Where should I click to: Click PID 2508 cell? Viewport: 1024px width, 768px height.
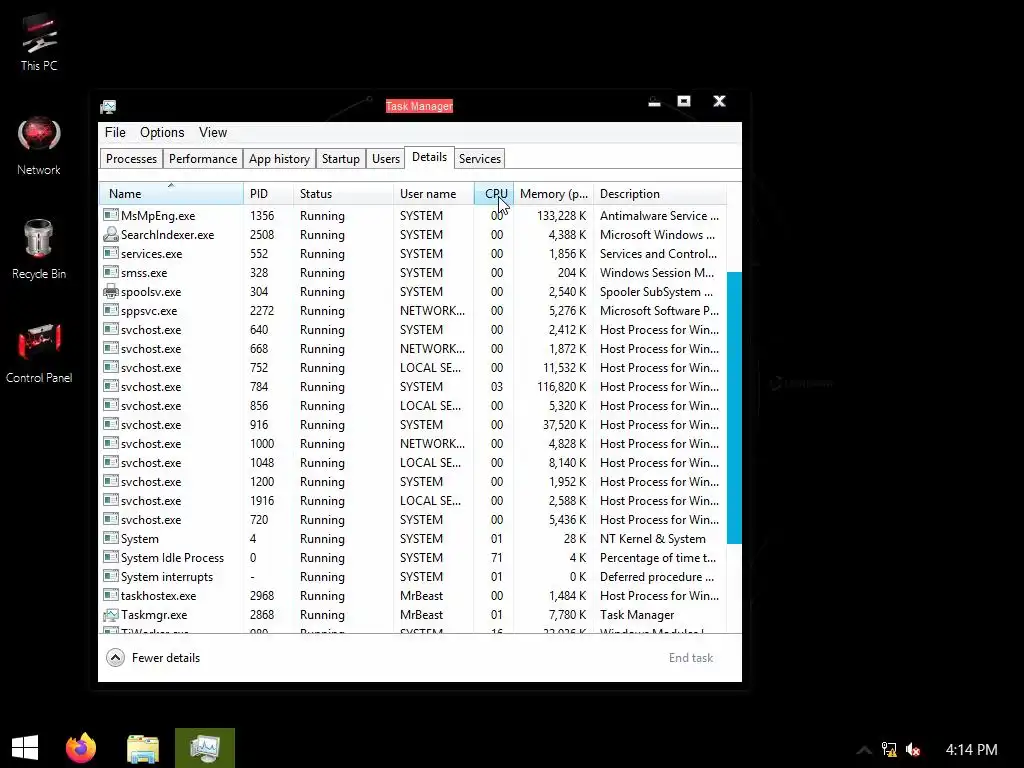click(262, 234)
